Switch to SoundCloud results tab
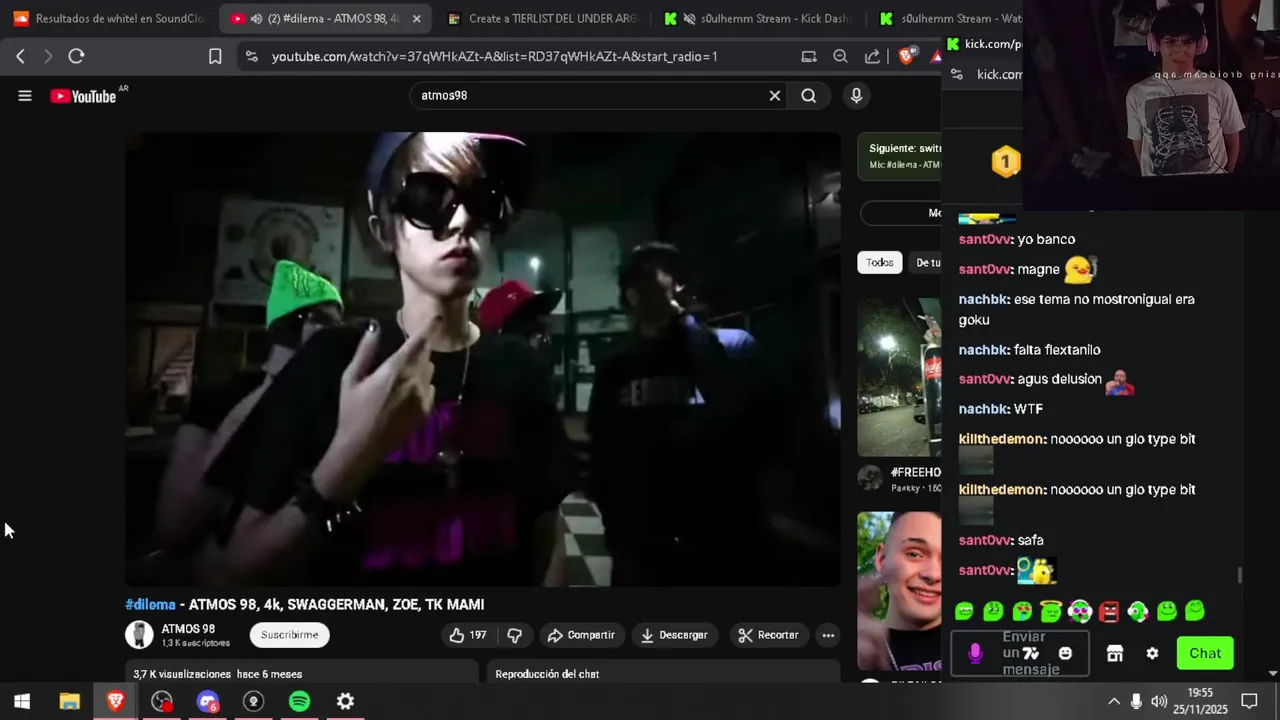 click(108, 18)
